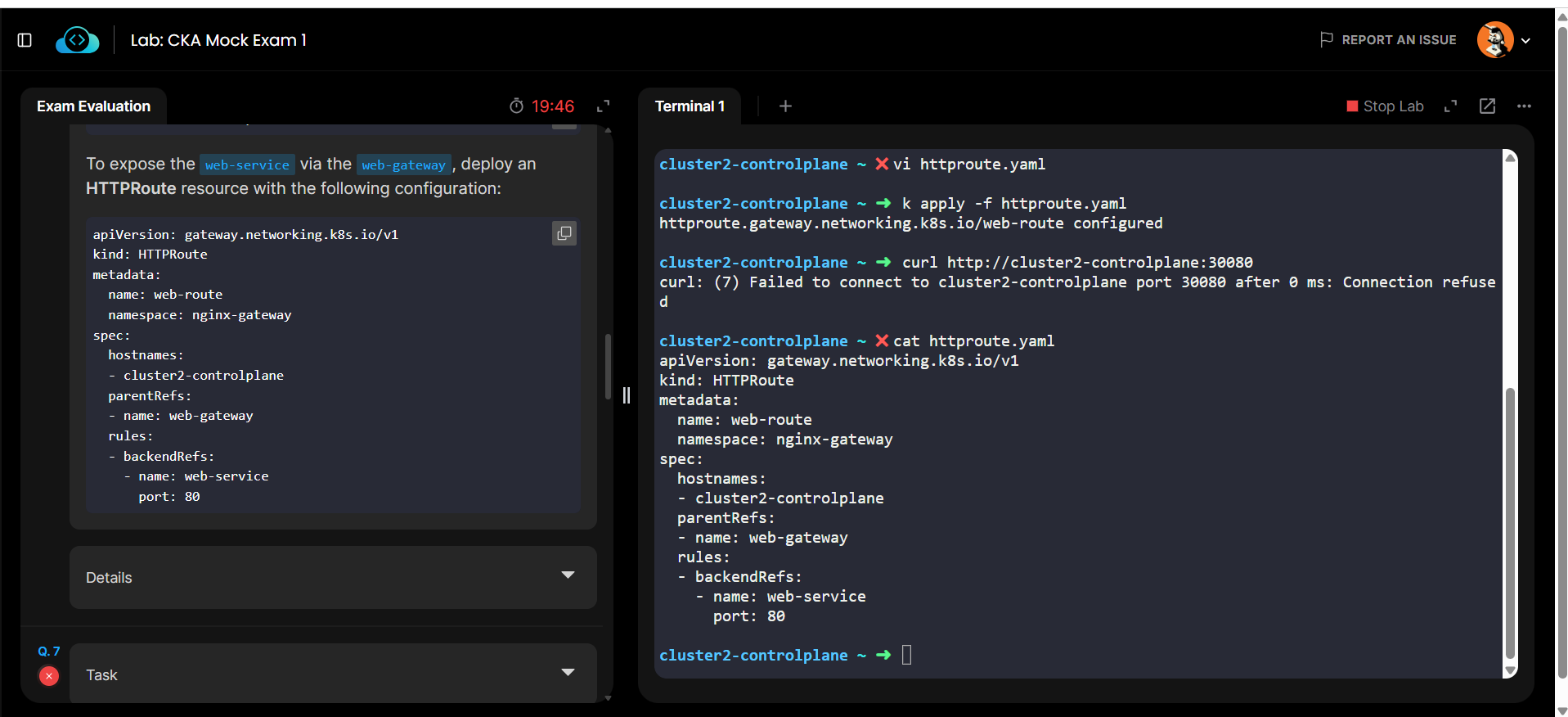Click the terminal command prompt cursor
Viewport: 1568px width, 717px height.
[906, 655]
